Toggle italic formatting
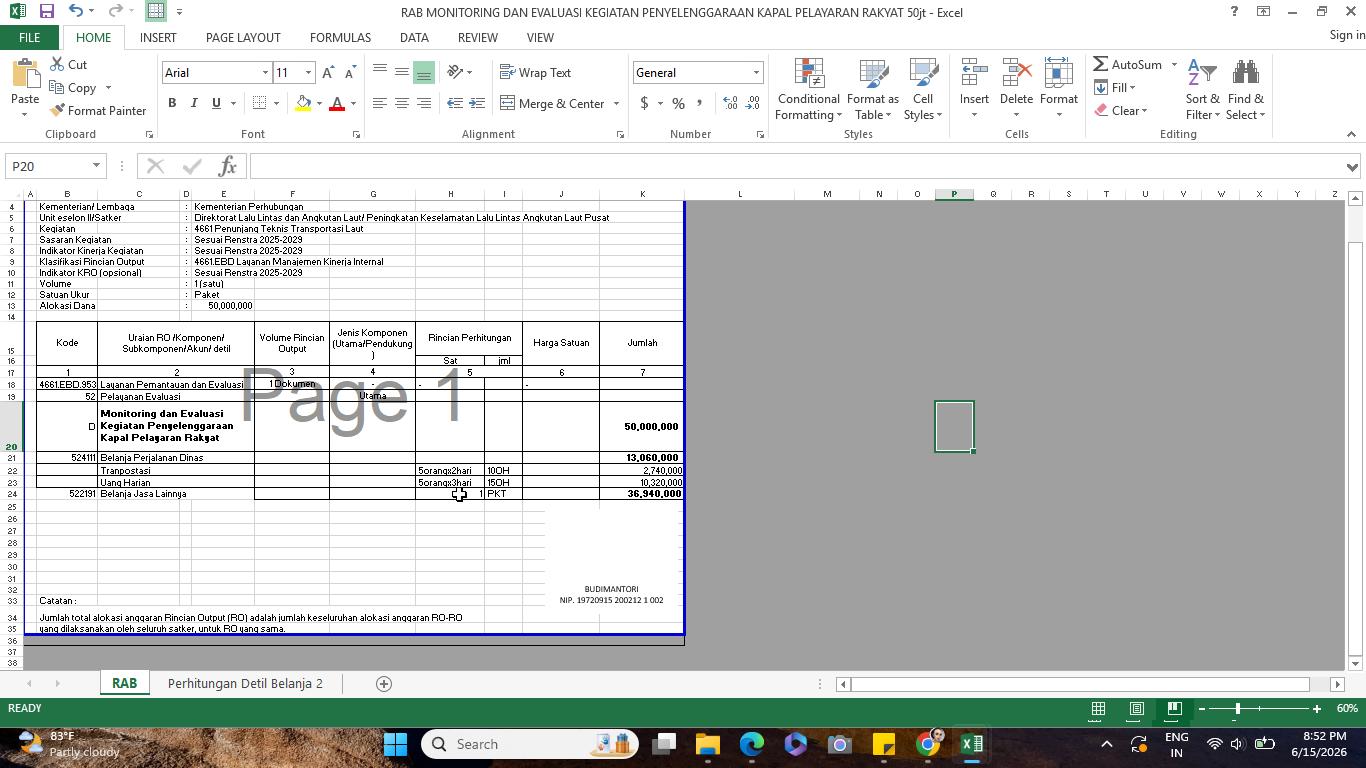Screen dimensions: 1366x768 (x=194, y=103)
